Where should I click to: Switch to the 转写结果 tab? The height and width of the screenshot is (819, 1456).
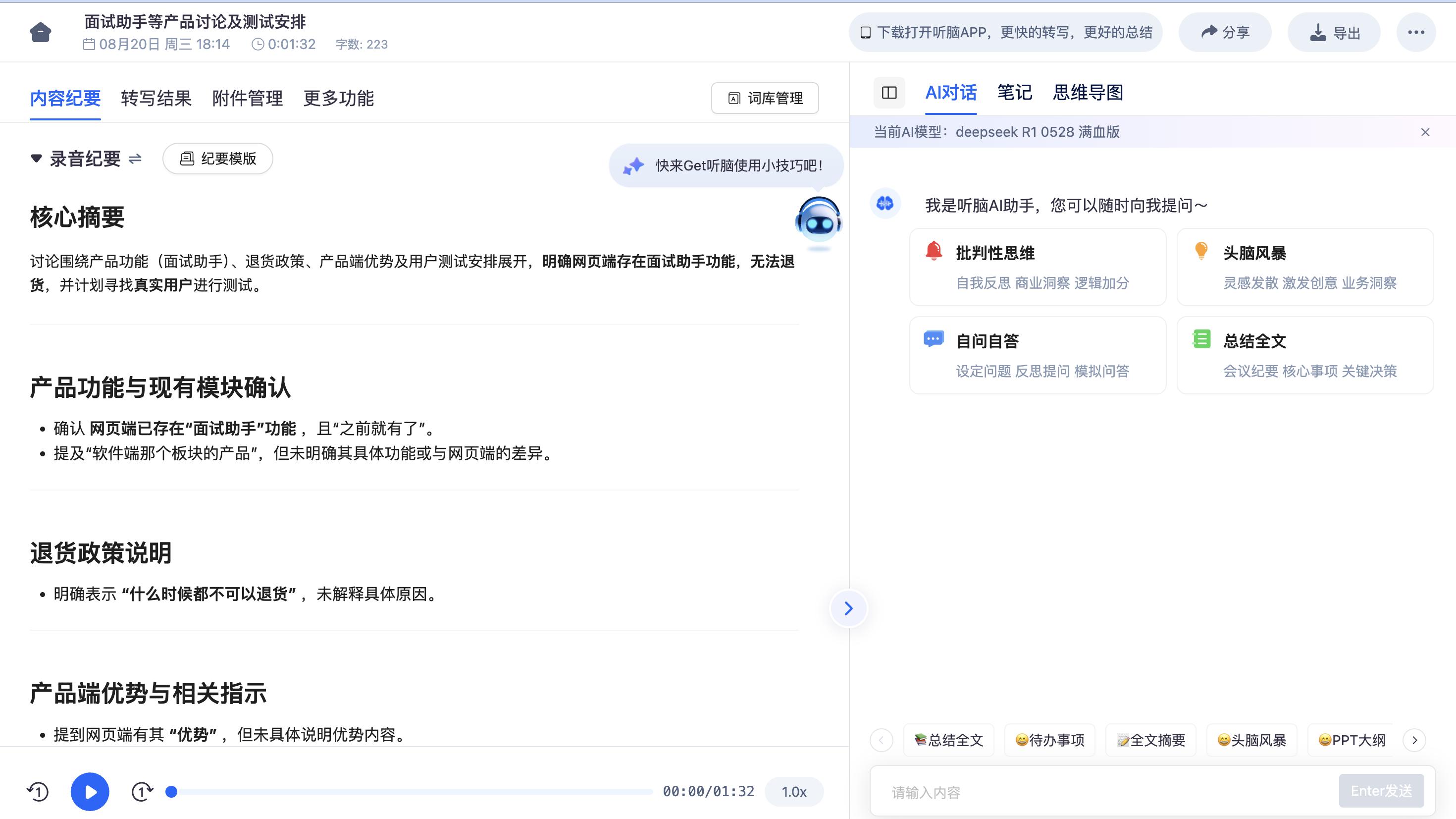pyautogui.click(x=156, y=99)
